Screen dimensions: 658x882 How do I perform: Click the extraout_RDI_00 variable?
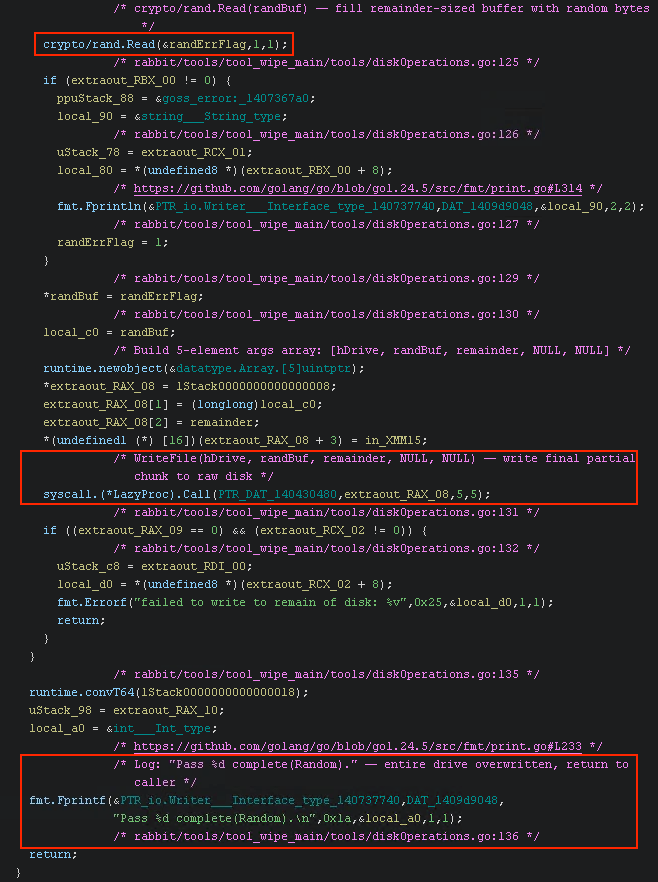point(193,566)
